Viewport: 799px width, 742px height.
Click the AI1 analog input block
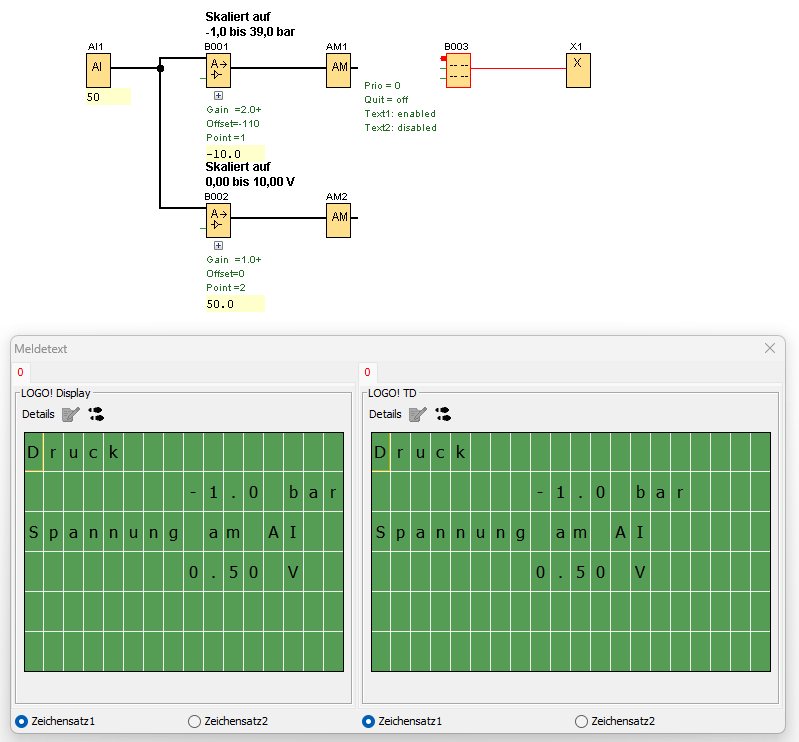coord(97,68)
